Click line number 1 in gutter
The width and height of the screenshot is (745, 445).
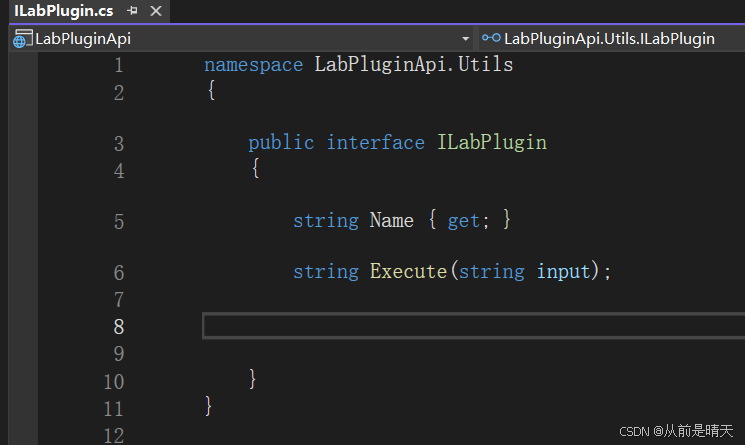[x=119, y=65]
